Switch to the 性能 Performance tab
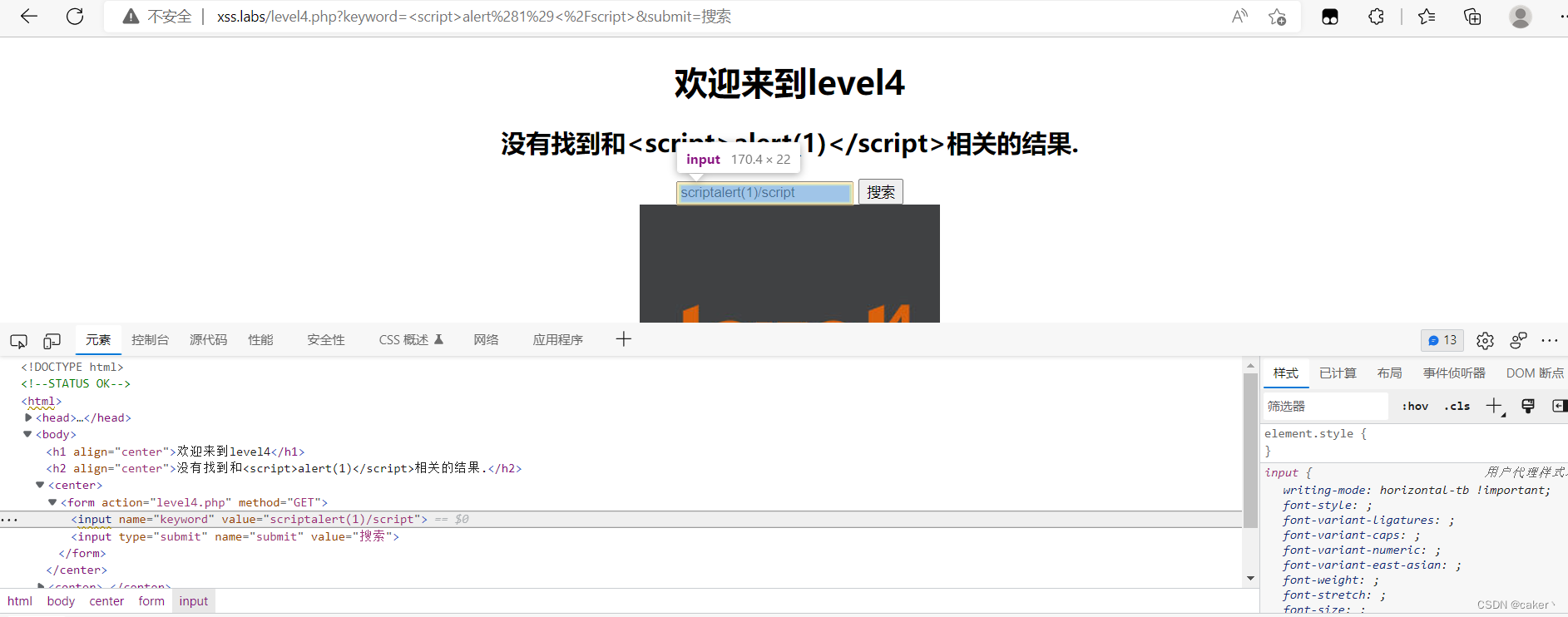This screenshot has height=617, width=1568. tap(260, 340)
